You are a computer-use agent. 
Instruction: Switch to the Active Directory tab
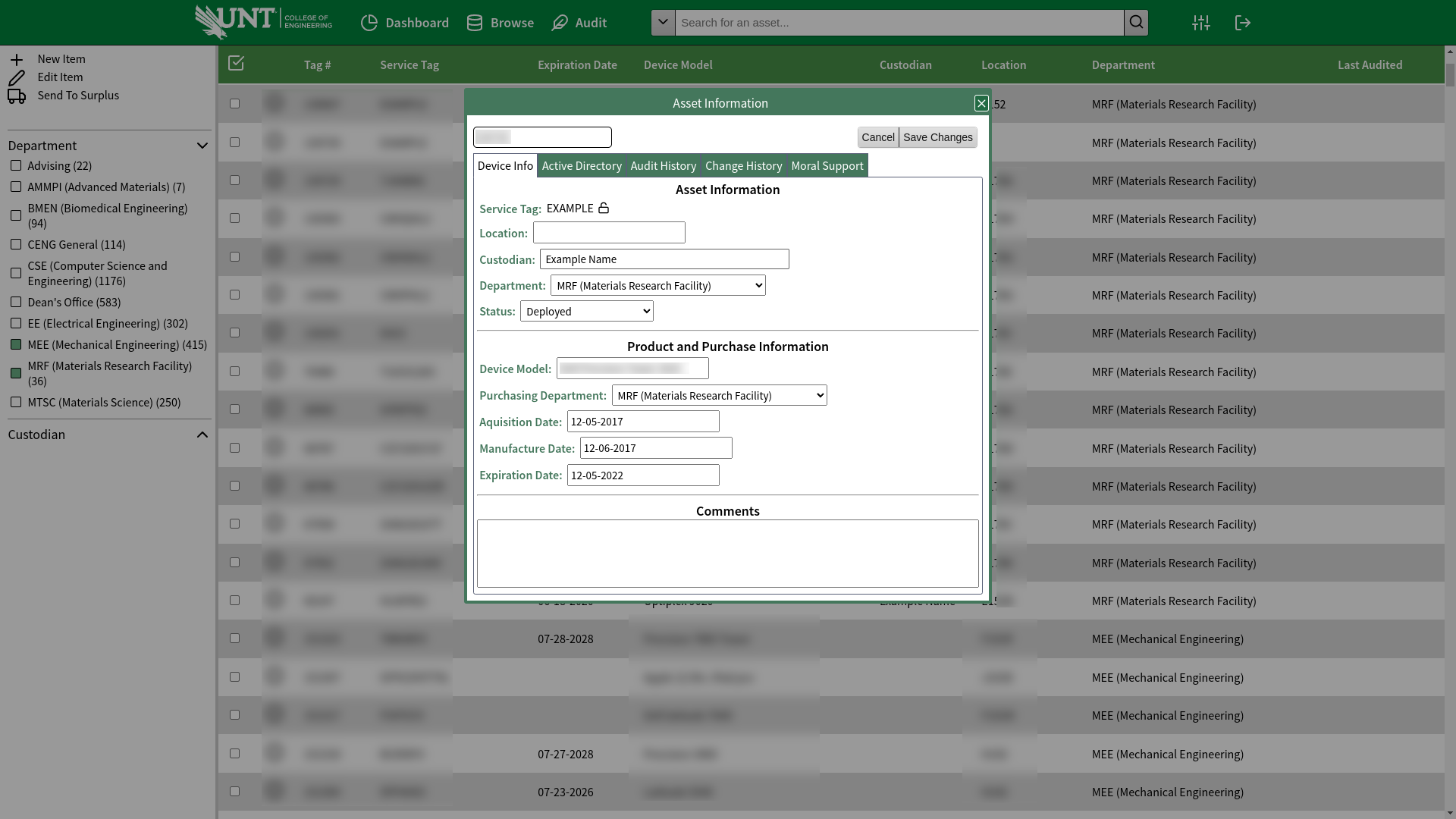pyautogui.click(x=582, y=166)
